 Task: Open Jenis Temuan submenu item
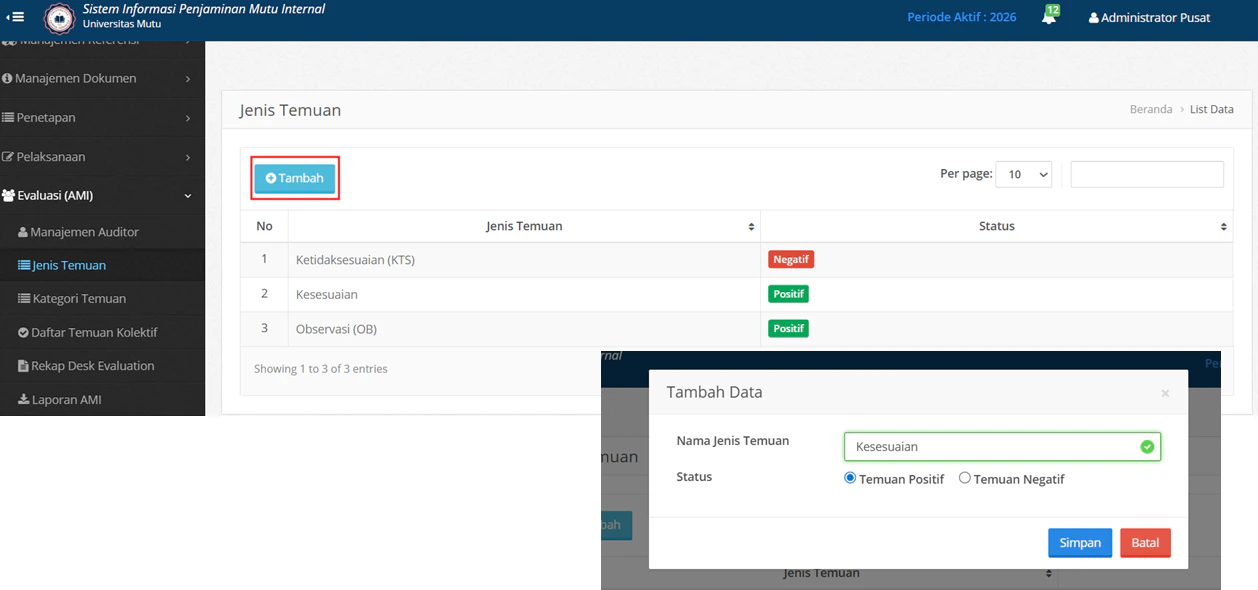point(102,265)
